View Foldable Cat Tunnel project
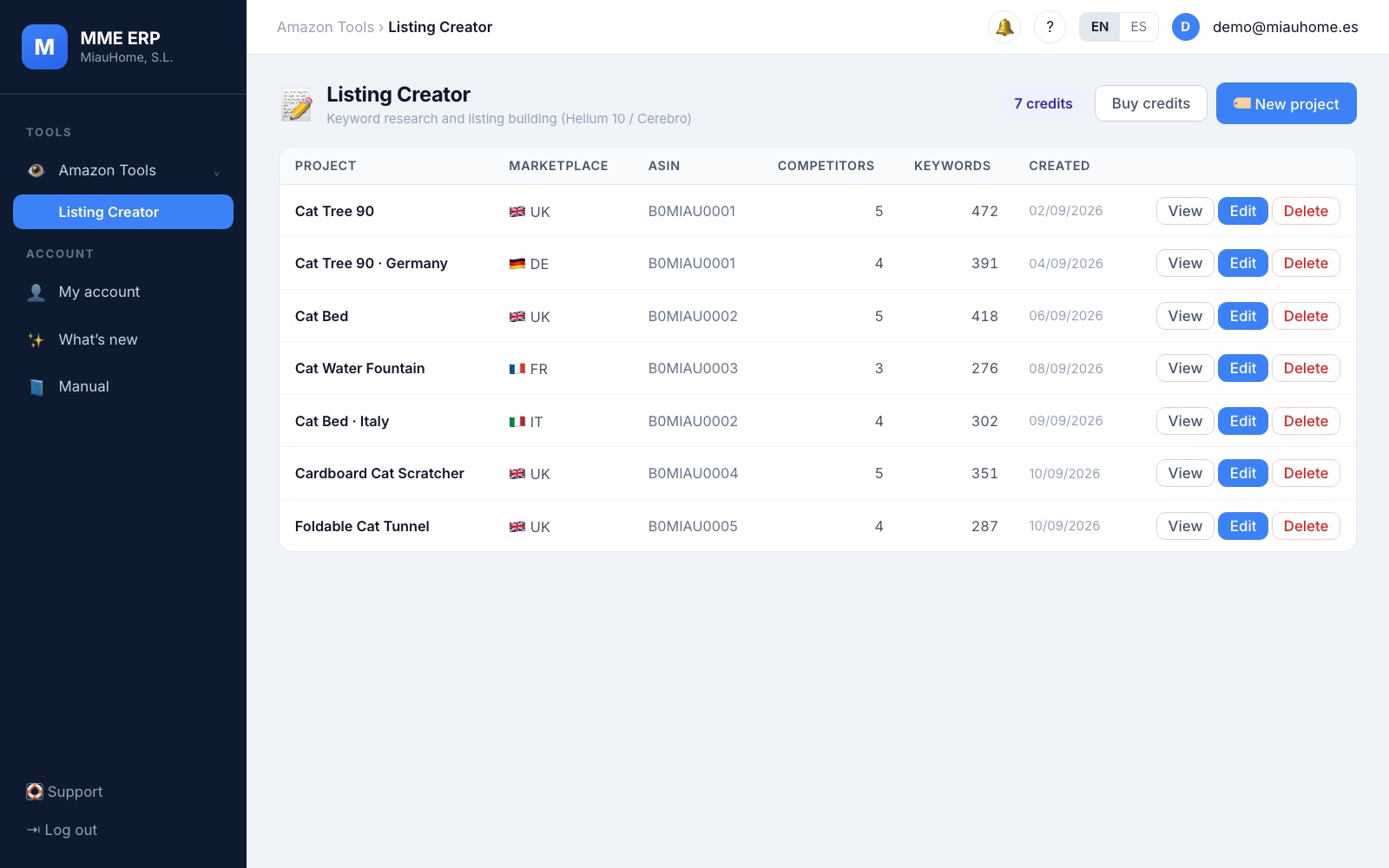This screenshot has width=1389, height=868. pyautogui.click(x=1185, y=526)
